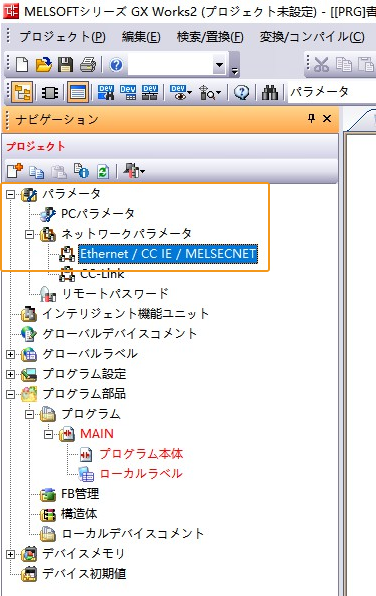Open the 変換/コンパイル(C) menu

pyautogui.click(x=312, y=37)
